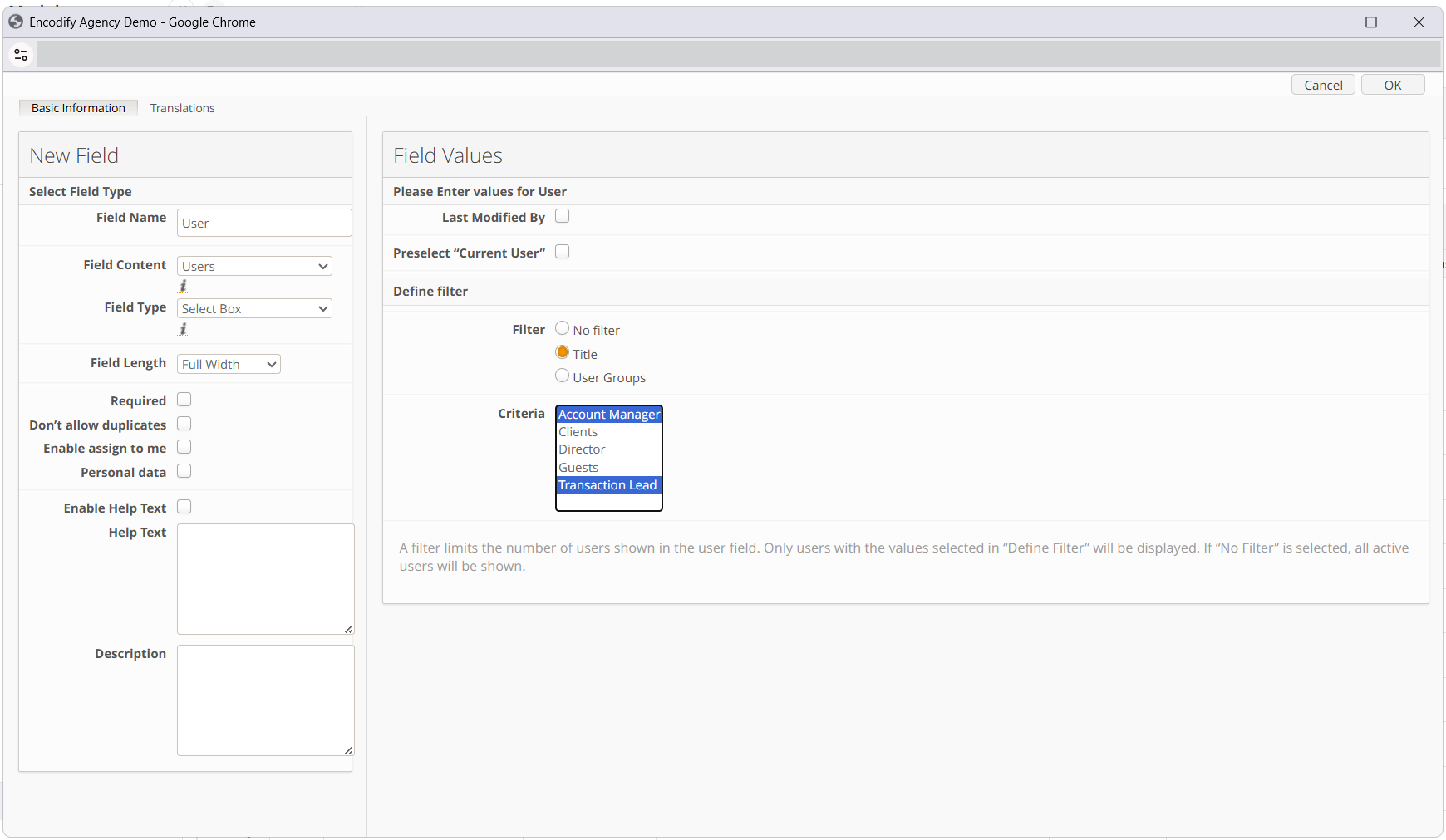Viewport: 1446px width, 840px height.
Task: Click into the Help Text textarea
Action: [x=266, y=579]
